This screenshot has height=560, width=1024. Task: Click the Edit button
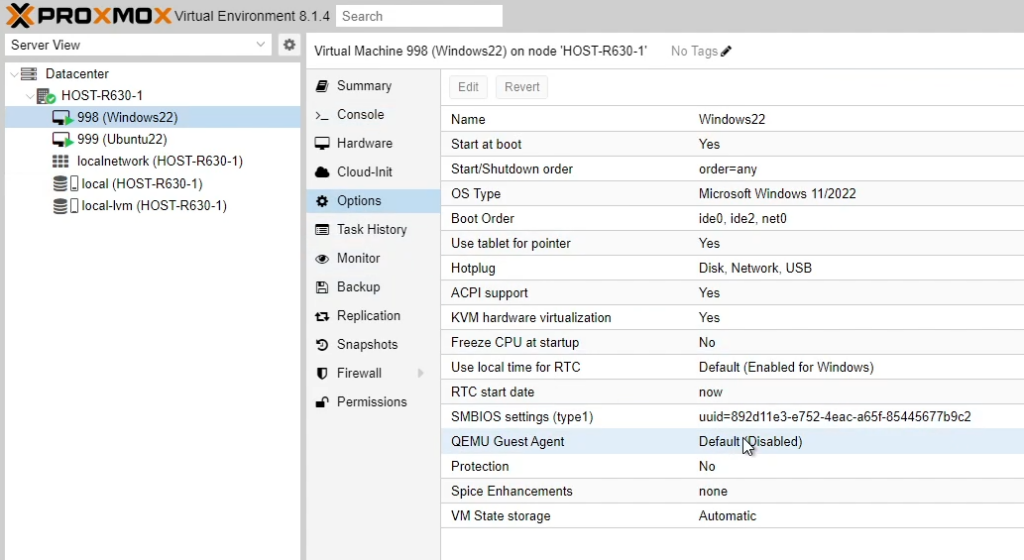point(468,87)
